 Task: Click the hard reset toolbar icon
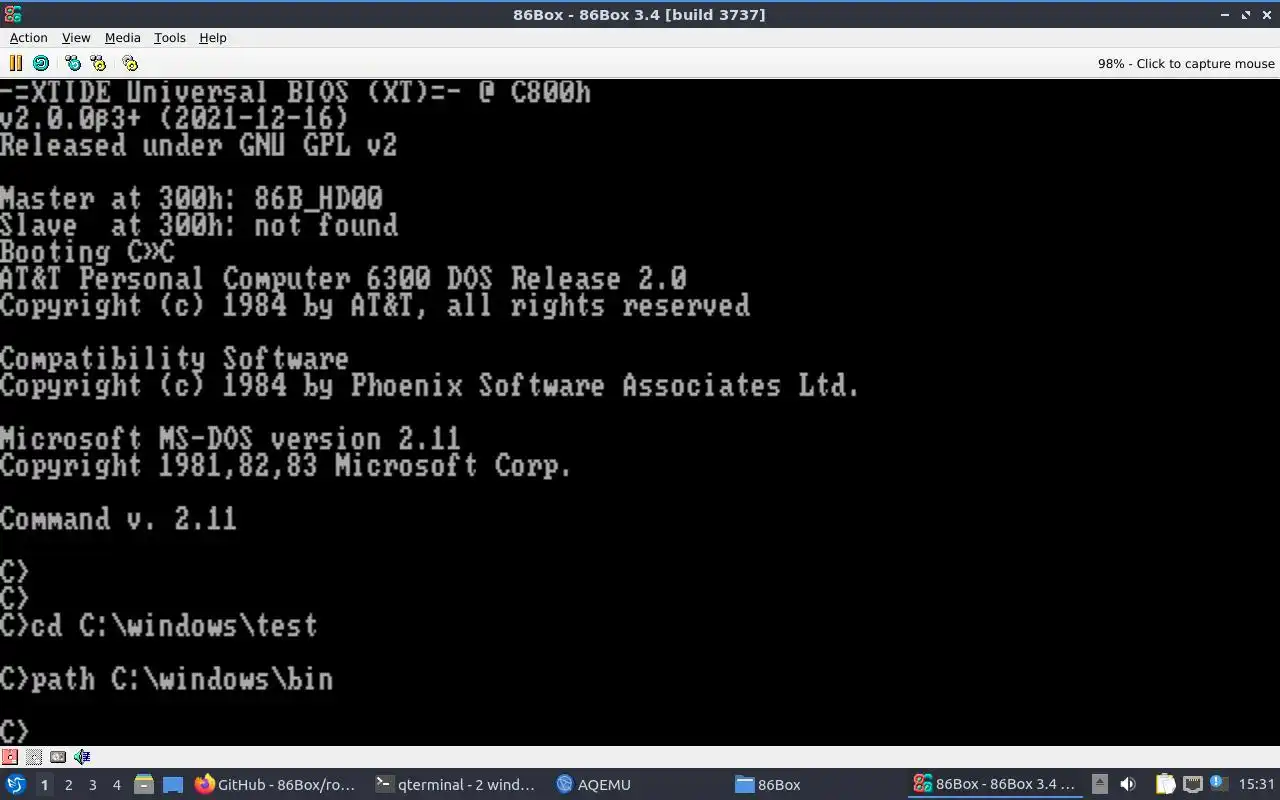click(41, 63)
